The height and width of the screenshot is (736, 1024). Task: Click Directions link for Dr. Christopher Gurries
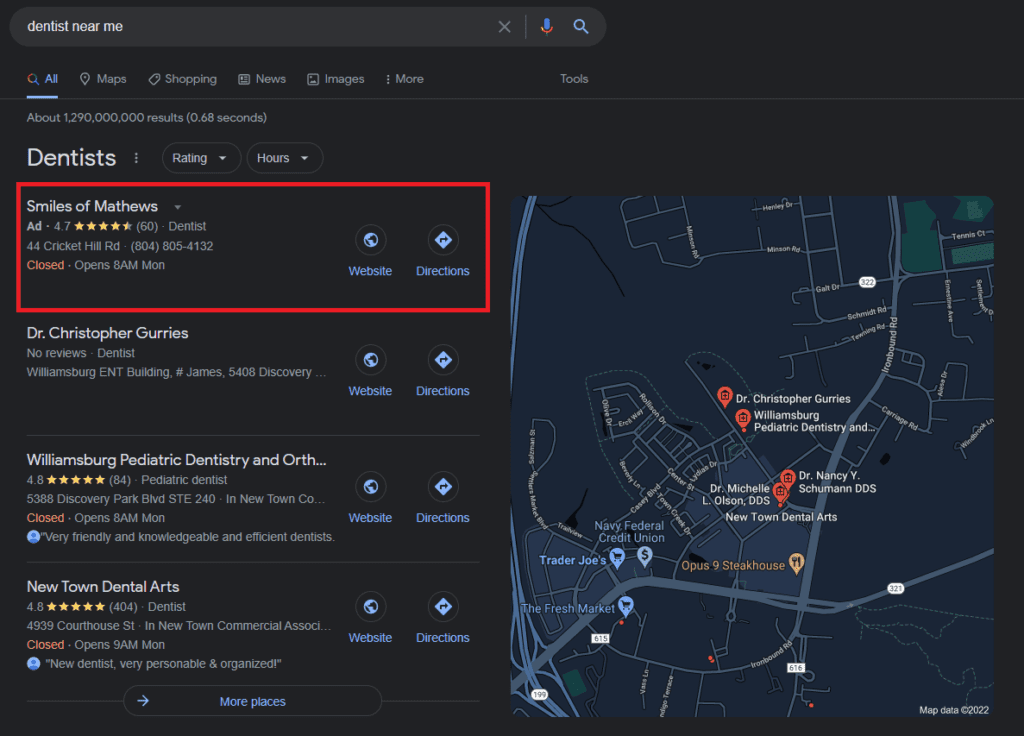[x=443, y=391]
